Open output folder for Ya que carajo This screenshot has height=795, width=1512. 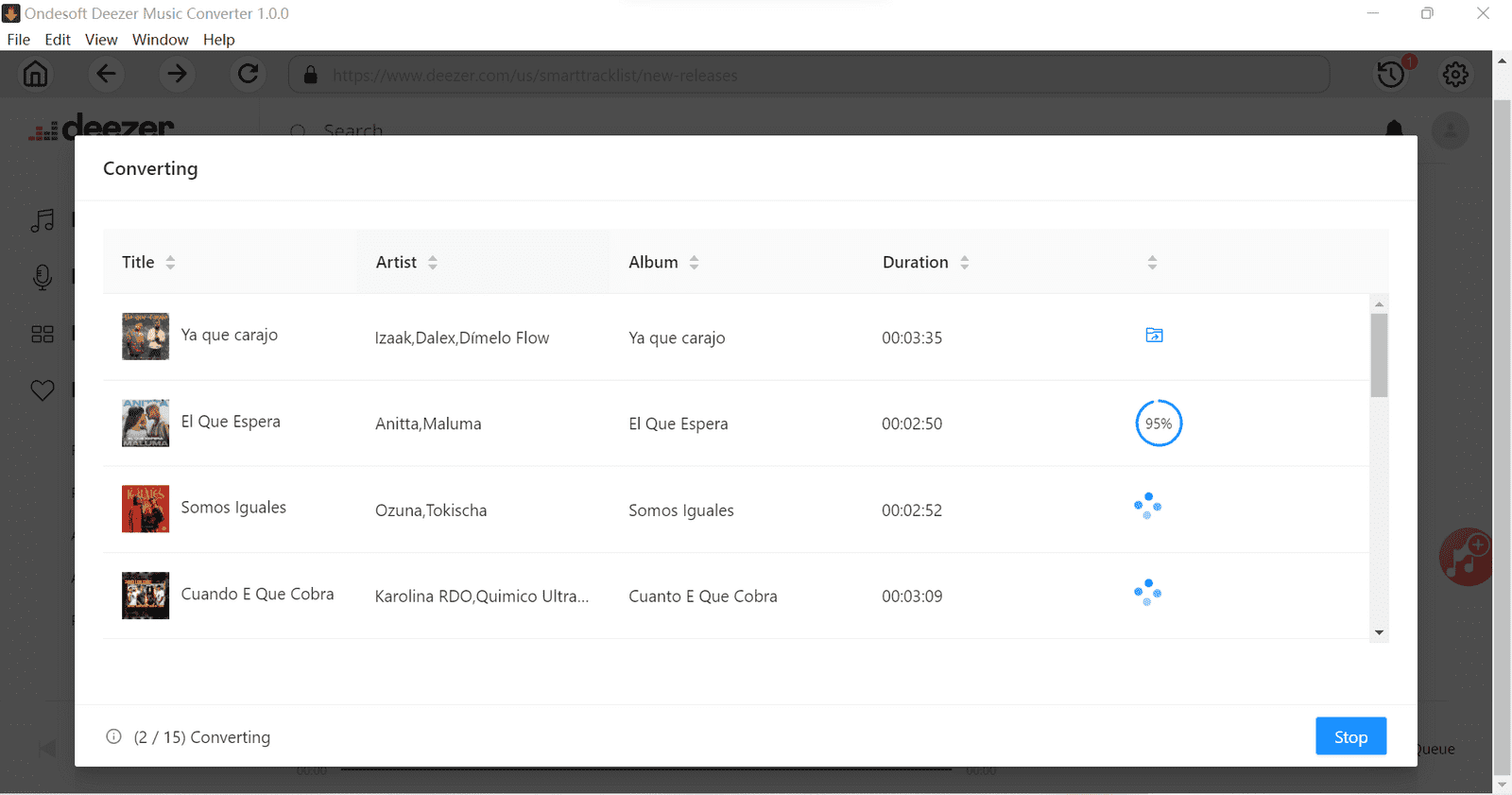(x=1154, y=335)
